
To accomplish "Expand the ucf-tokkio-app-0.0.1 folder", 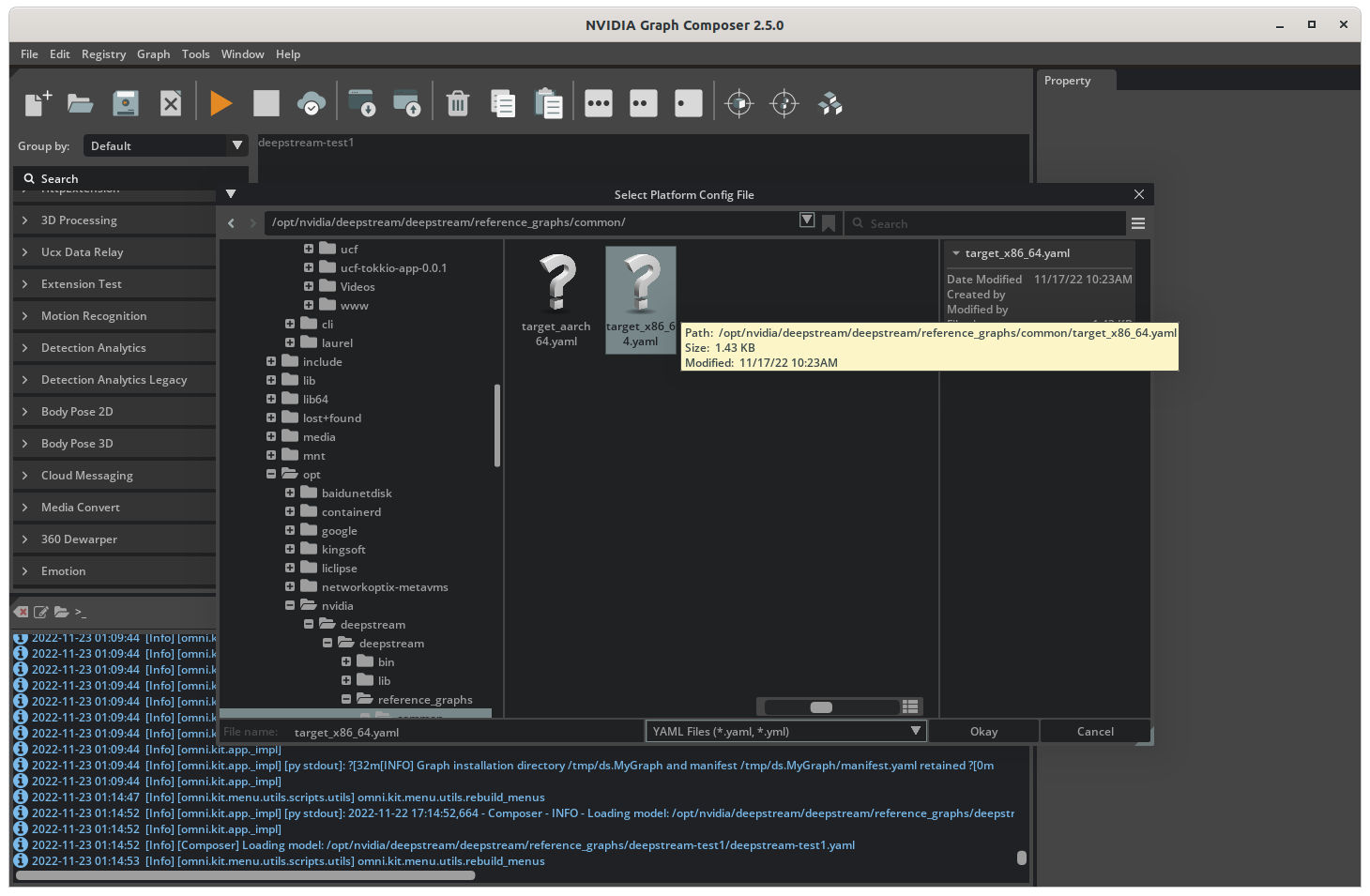I will 309,267.
